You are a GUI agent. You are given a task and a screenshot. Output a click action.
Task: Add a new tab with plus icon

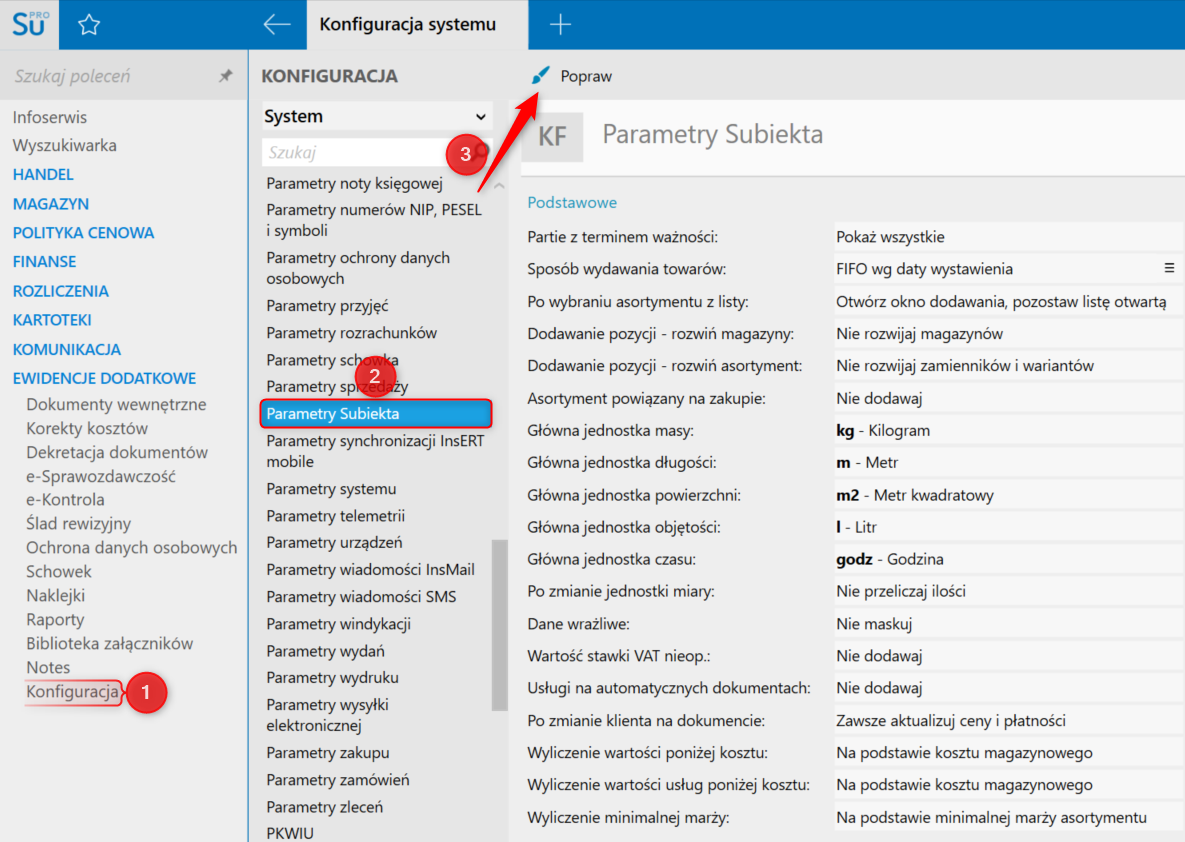[x=560, y=24]
